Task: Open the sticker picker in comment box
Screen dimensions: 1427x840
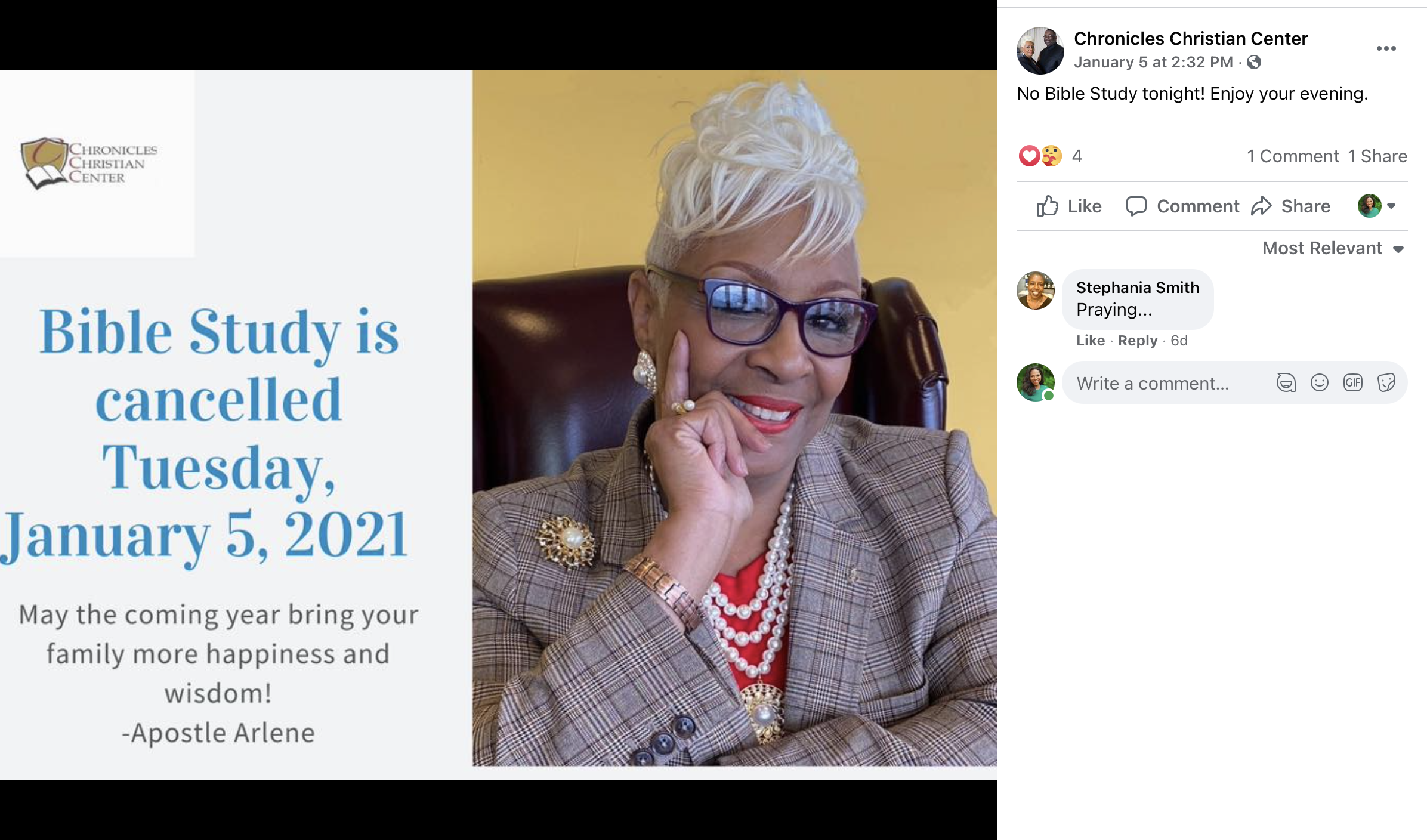Action: [1386, 382]
